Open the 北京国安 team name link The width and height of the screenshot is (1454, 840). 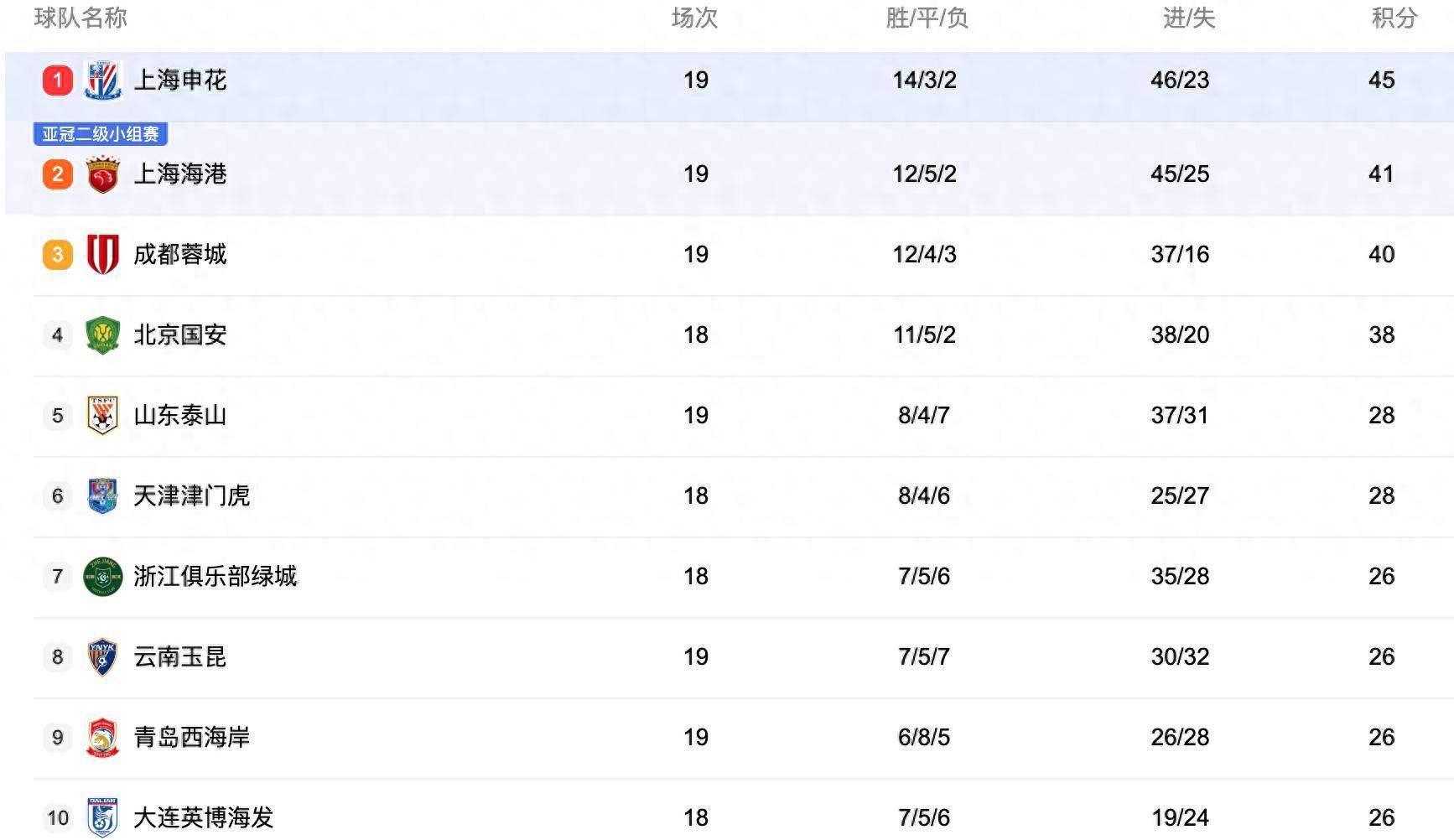click(180, 334)
